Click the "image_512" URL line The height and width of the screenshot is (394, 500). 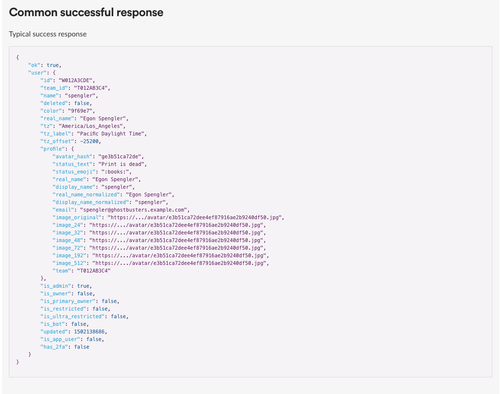click(161, 263)
